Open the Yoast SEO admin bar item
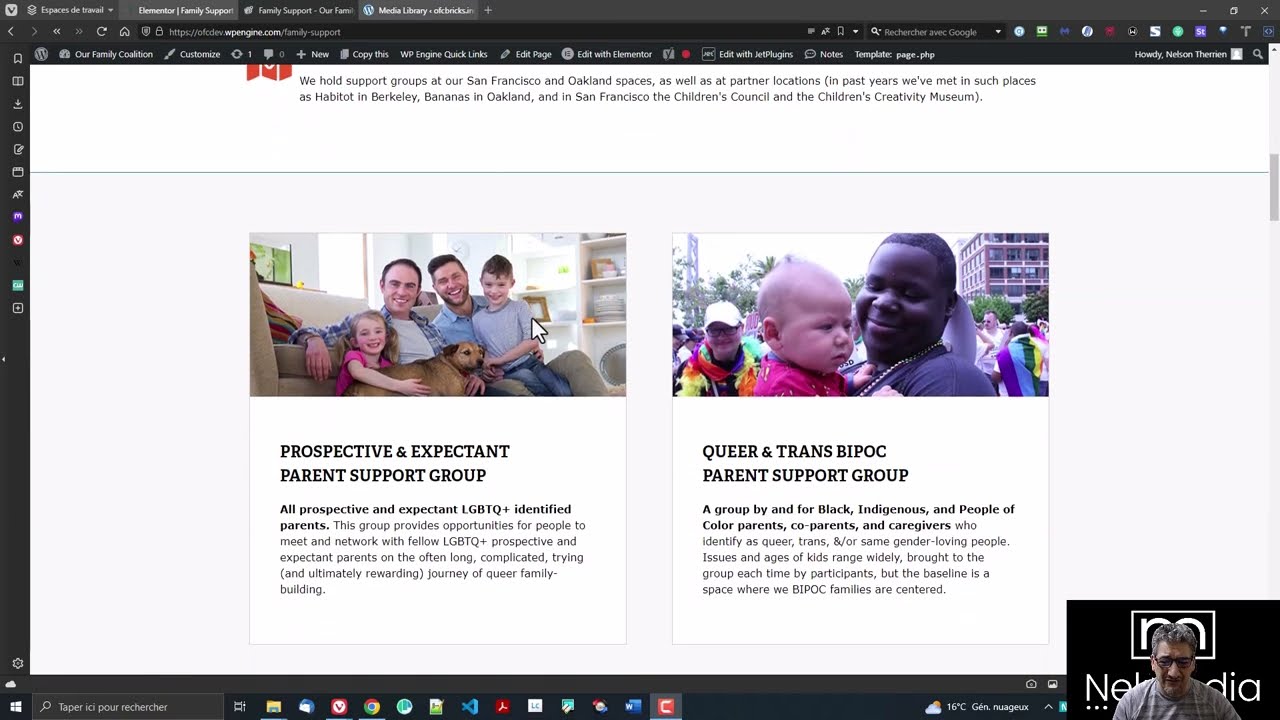 click(669, 54)
